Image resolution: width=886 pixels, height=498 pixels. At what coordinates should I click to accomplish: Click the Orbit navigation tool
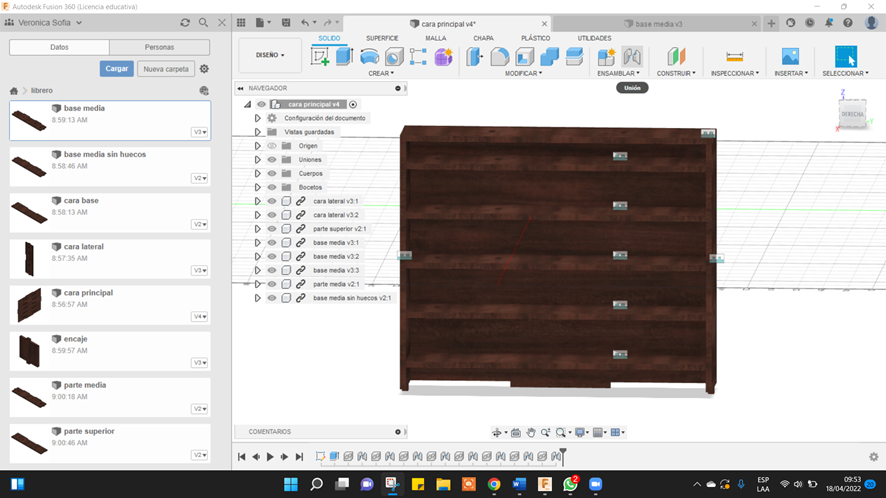pos(497,432)
